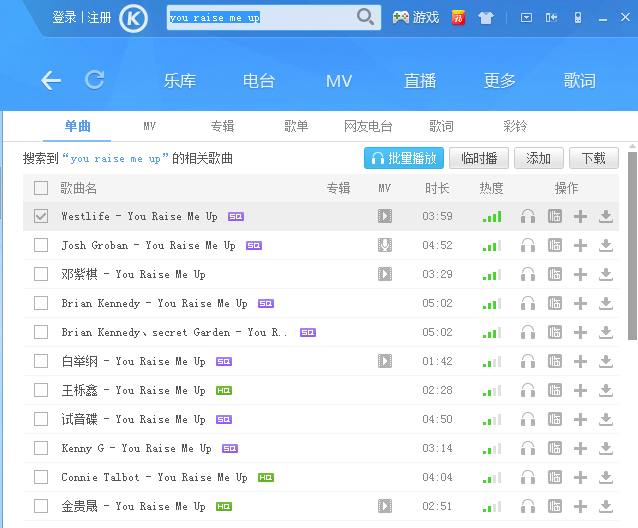
Task: Open the main menu dropdown in the title bar
Action: point(527,17)
